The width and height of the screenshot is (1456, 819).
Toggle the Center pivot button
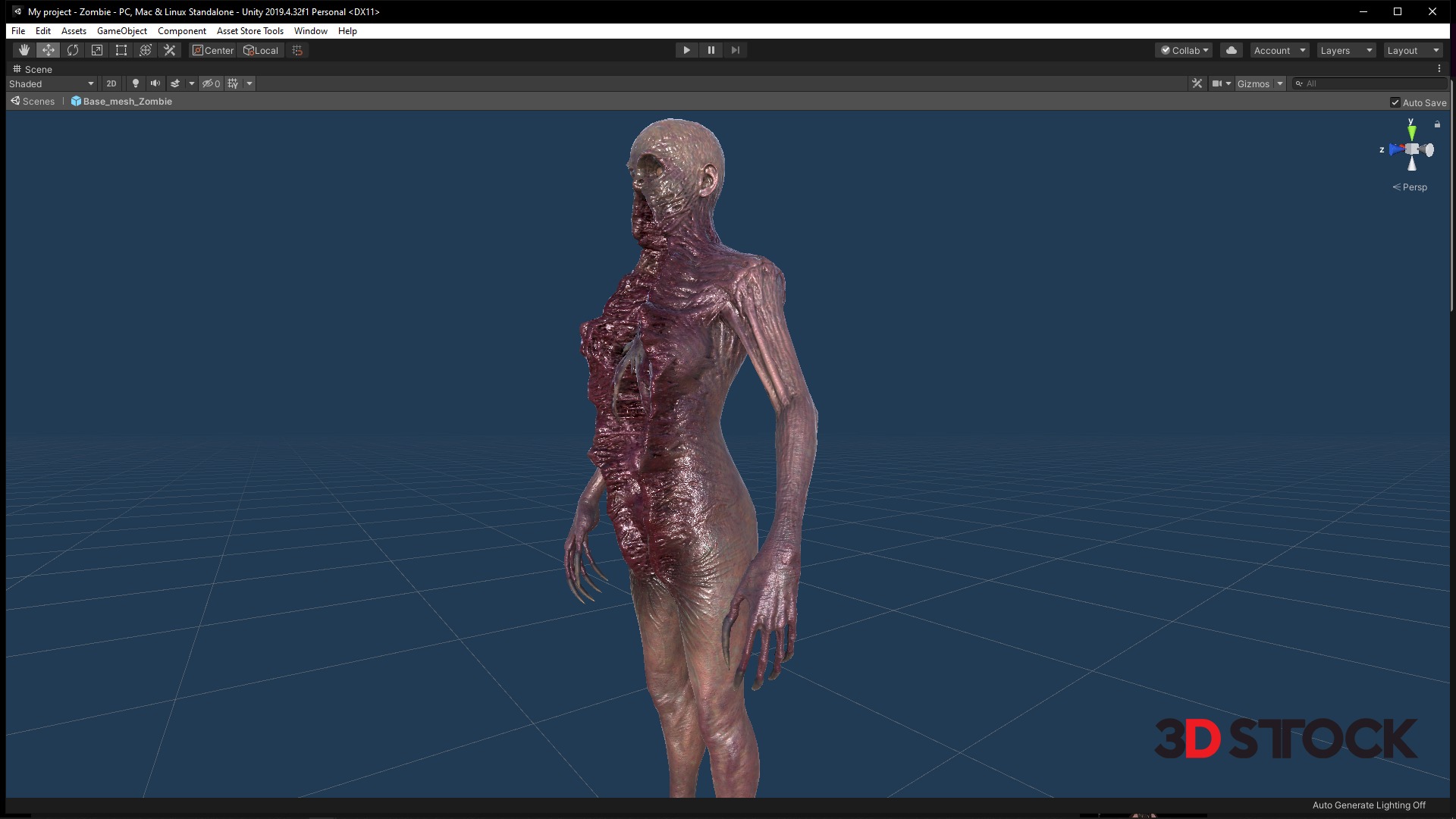pyautogui.click(x=213, y=50)
